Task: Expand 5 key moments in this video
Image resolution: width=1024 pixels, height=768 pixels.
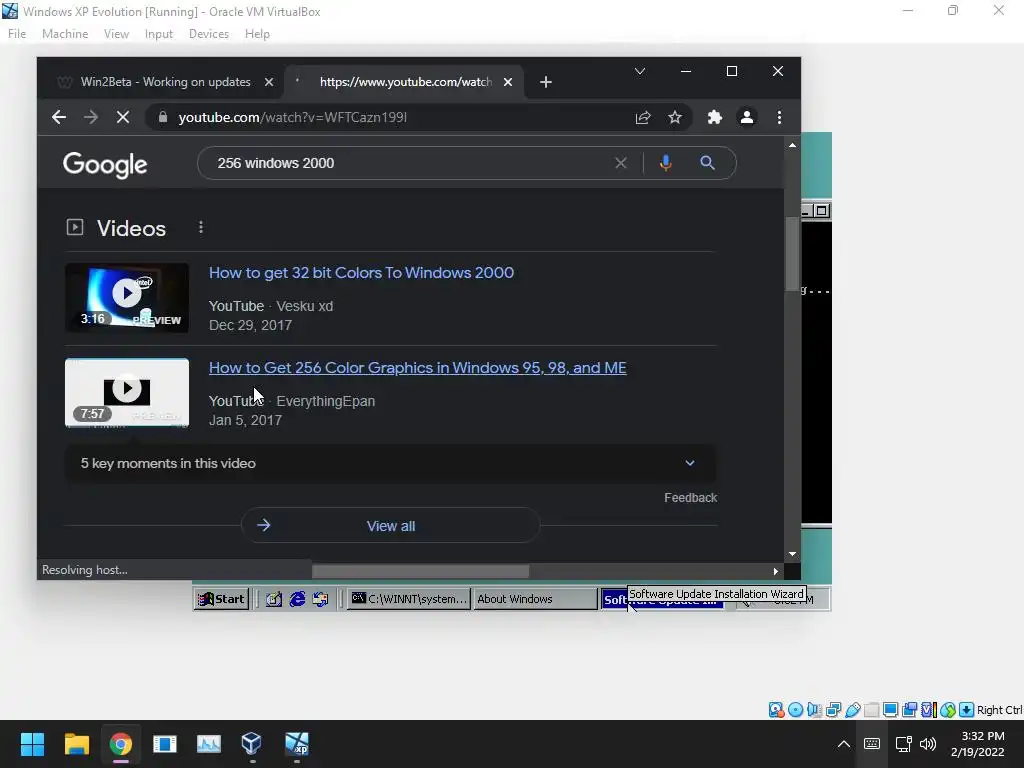Action: pyautogui.click(x=390, y=464)
